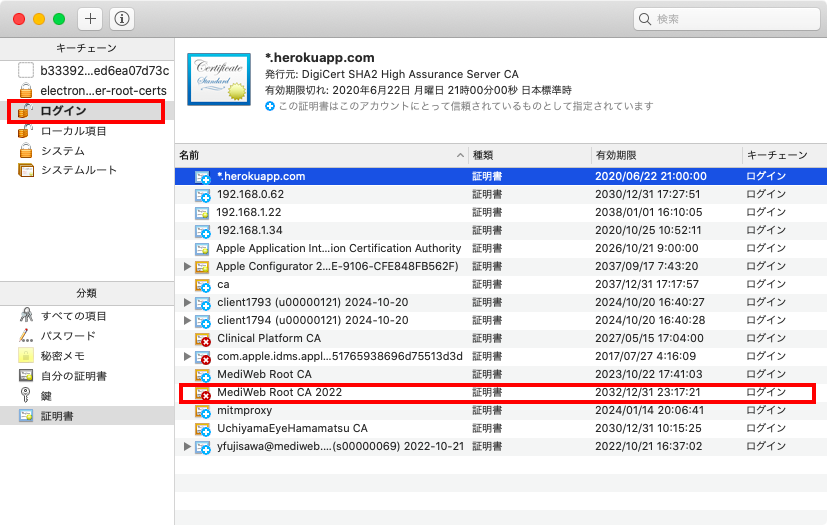Expand the client1793 certificate row
Viewport: 827px width, 525px height.
tap(187, 302)
